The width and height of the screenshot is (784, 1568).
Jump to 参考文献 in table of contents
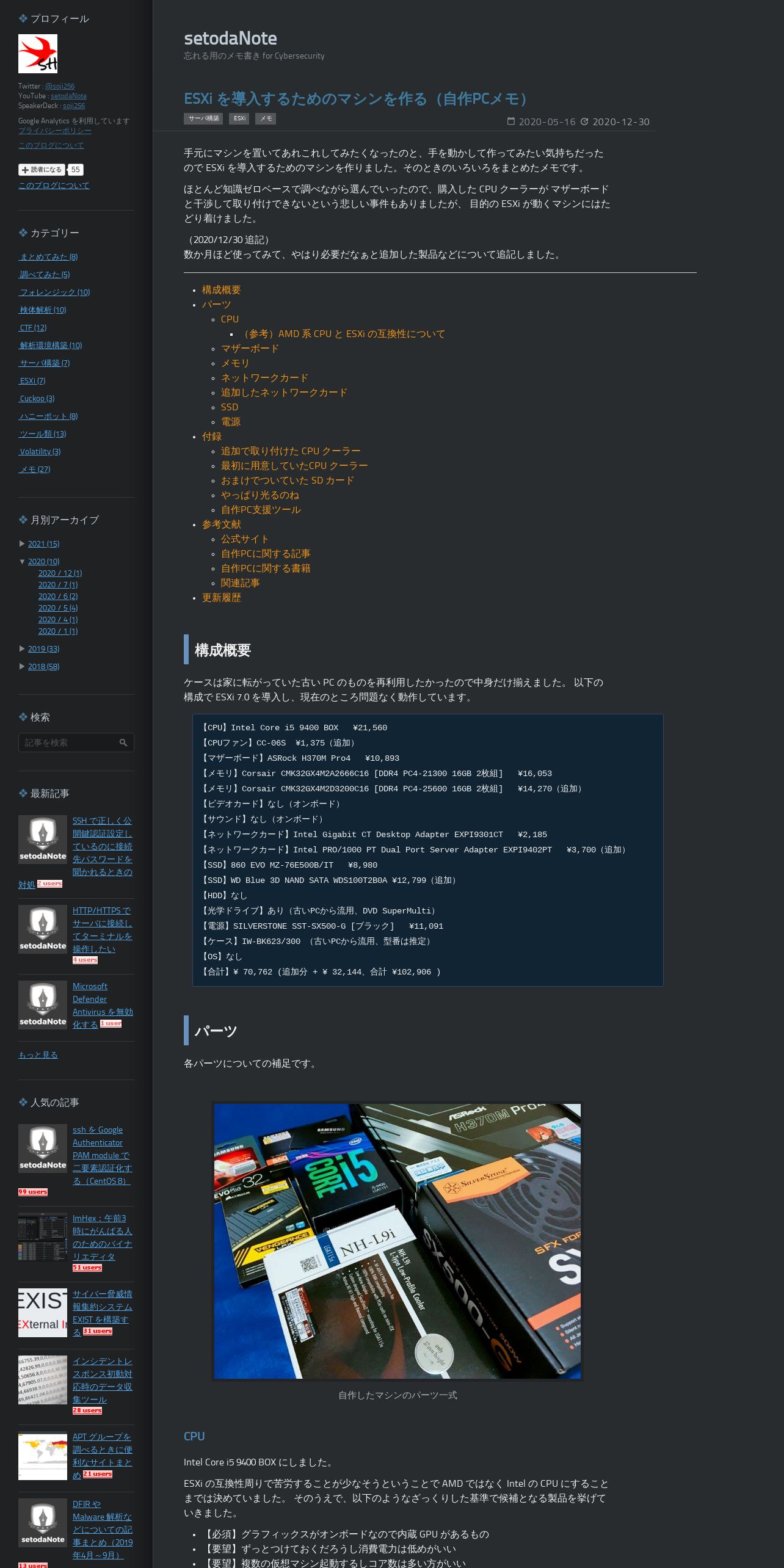pyautogui.click(x=222, y=524)
